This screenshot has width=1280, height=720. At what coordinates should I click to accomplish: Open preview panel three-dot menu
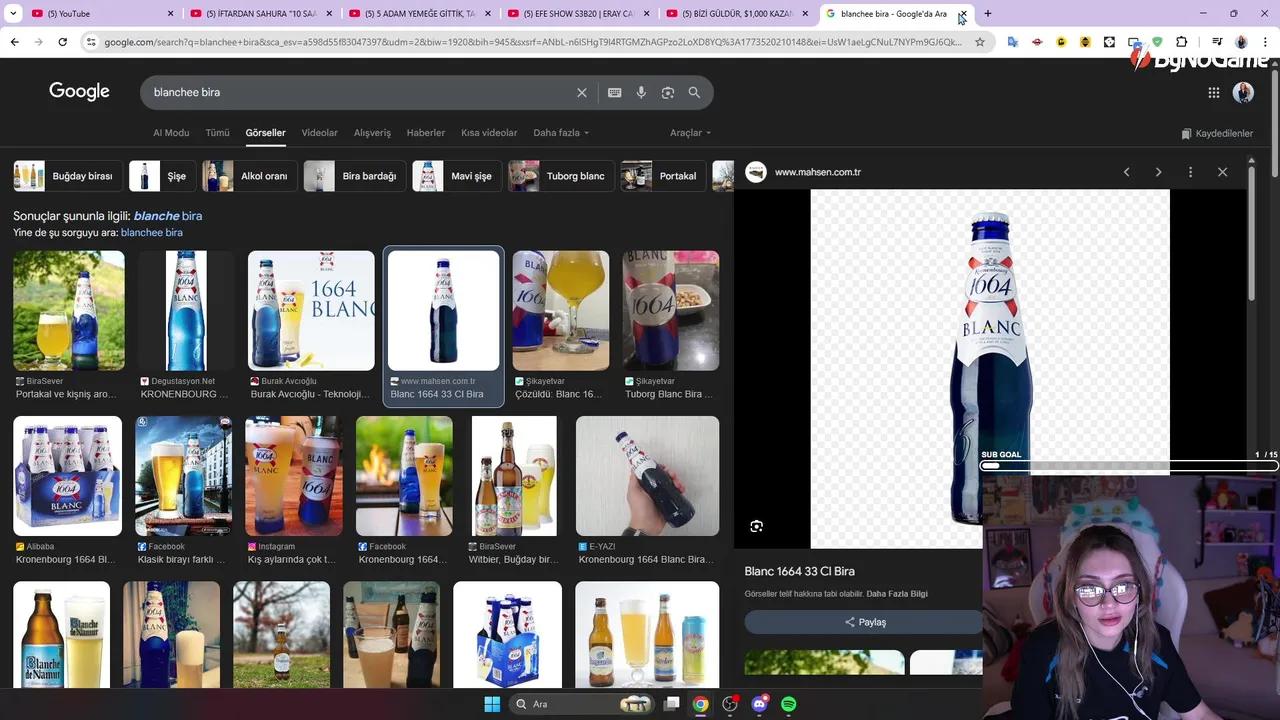(x=1190, y=172)
